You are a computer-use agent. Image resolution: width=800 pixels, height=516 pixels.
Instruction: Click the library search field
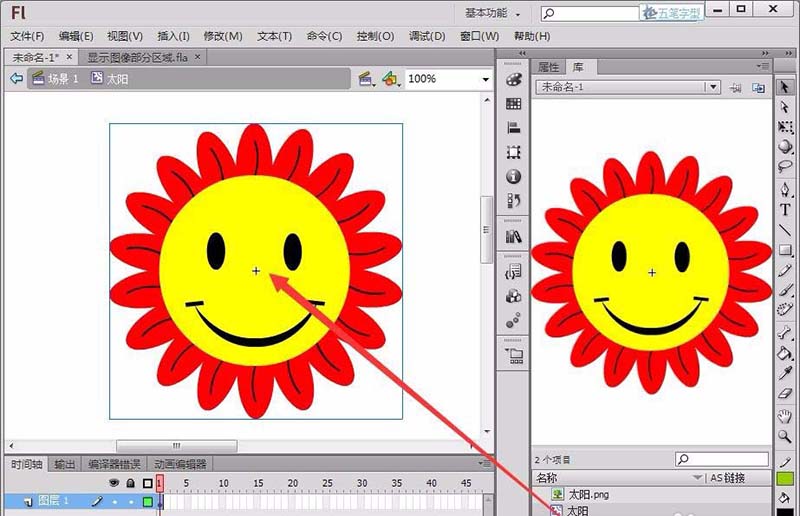pyautogui.click(x=721, y=459)
